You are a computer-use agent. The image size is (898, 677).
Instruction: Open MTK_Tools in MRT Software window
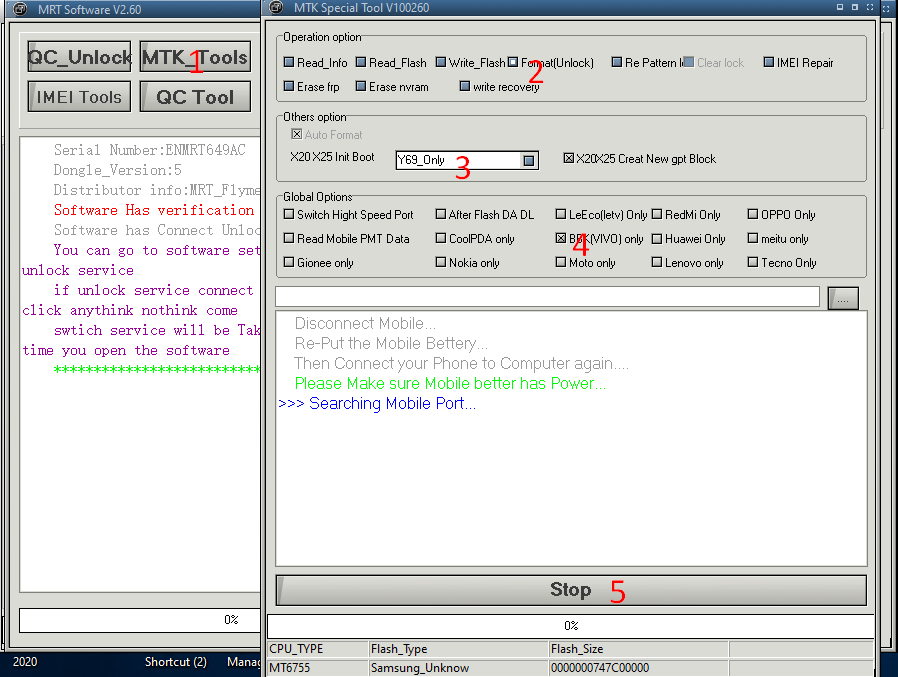[195, 57]
